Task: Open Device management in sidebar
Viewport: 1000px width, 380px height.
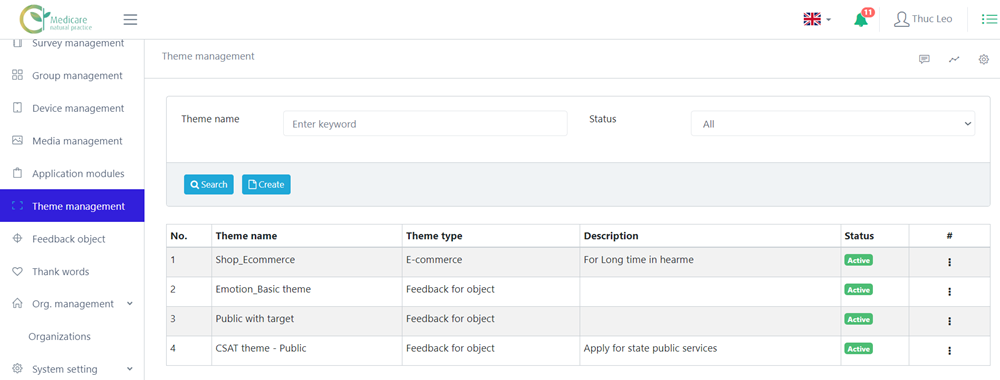Action: pos(72,108)
